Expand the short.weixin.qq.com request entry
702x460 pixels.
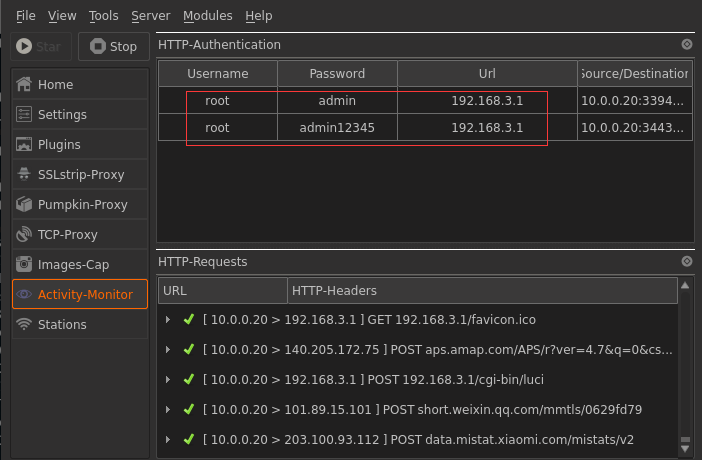168,410
